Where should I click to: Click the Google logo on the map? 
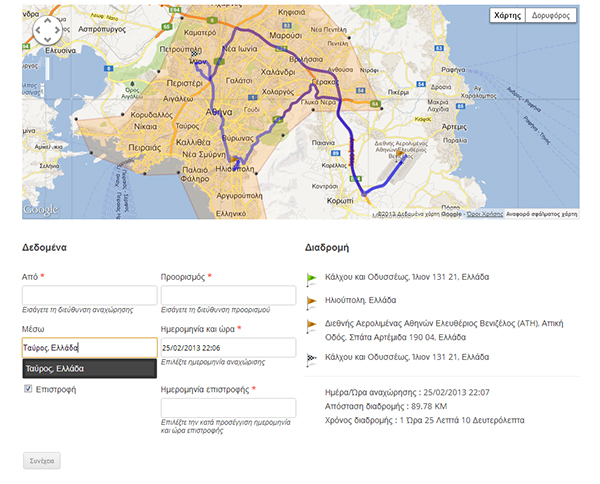pyautogui.click(x=41, y=210)
